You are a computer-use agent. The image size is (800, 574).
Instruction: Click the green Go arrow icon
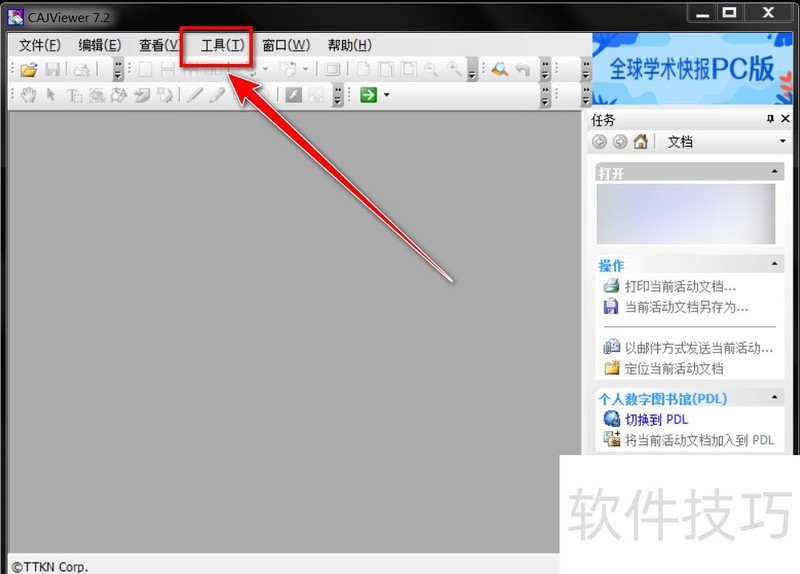pos(368,95)
